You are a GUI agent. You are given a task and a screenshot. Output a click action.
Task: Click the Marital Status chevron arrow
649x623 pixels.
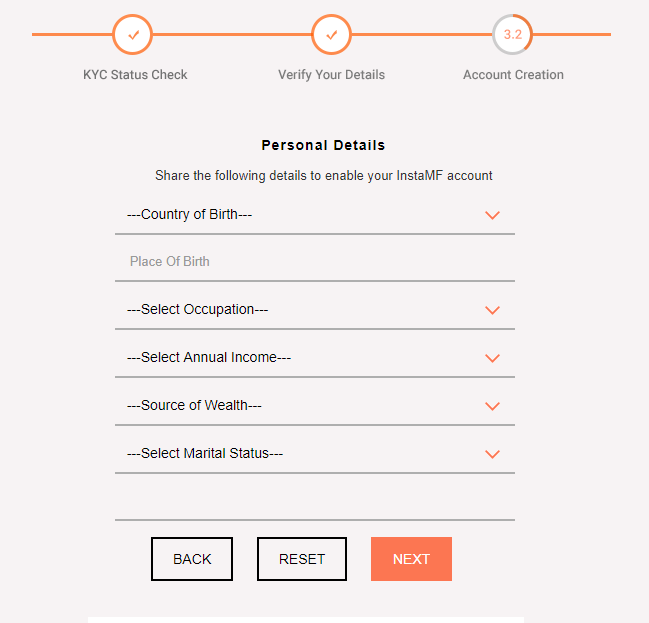(x=492, y=454)
